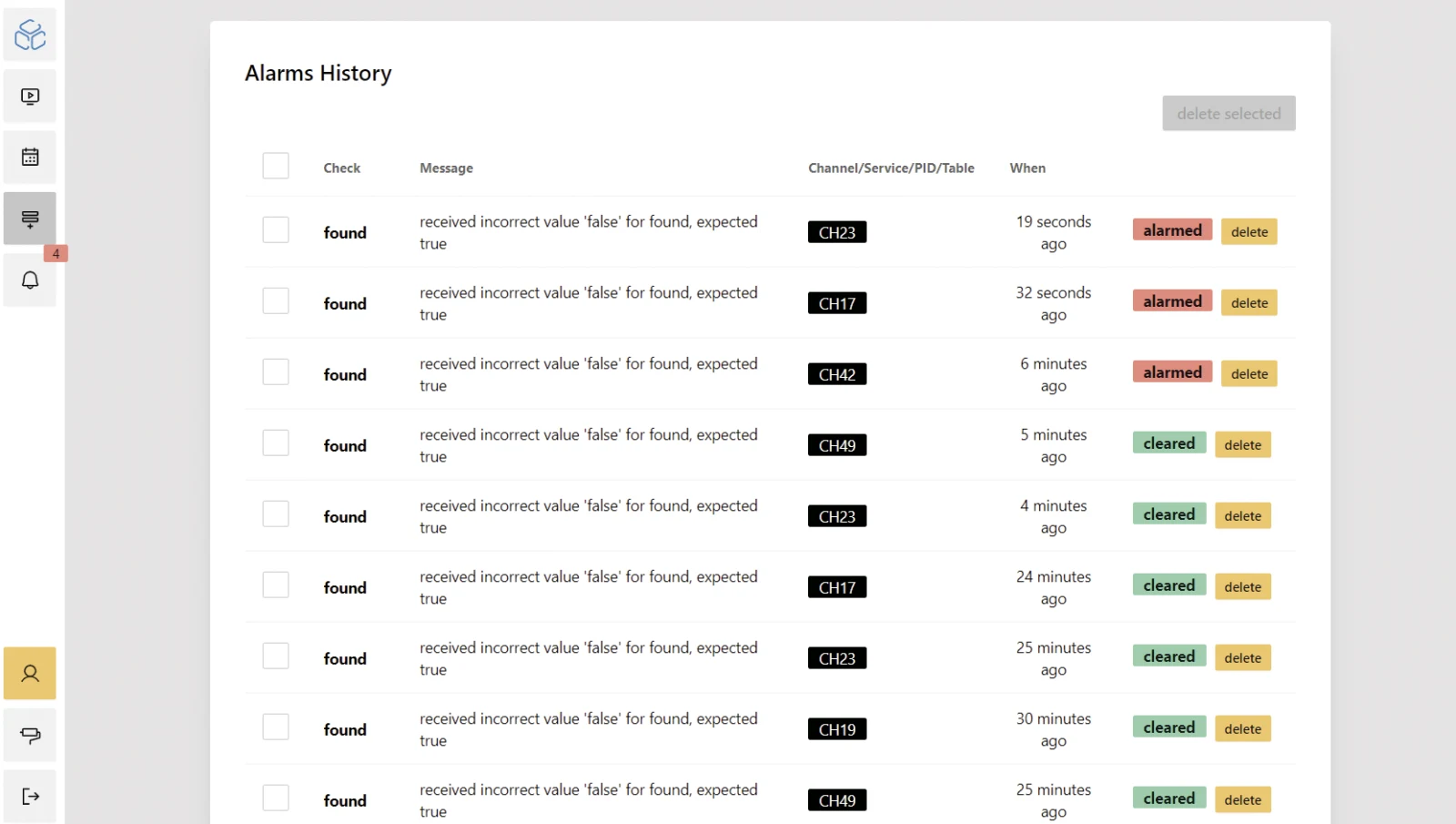Image resolution: width=1456 pixels, height=824 pixels.
Task: Click the 'Message' column header
Action: tap(446, 168)
